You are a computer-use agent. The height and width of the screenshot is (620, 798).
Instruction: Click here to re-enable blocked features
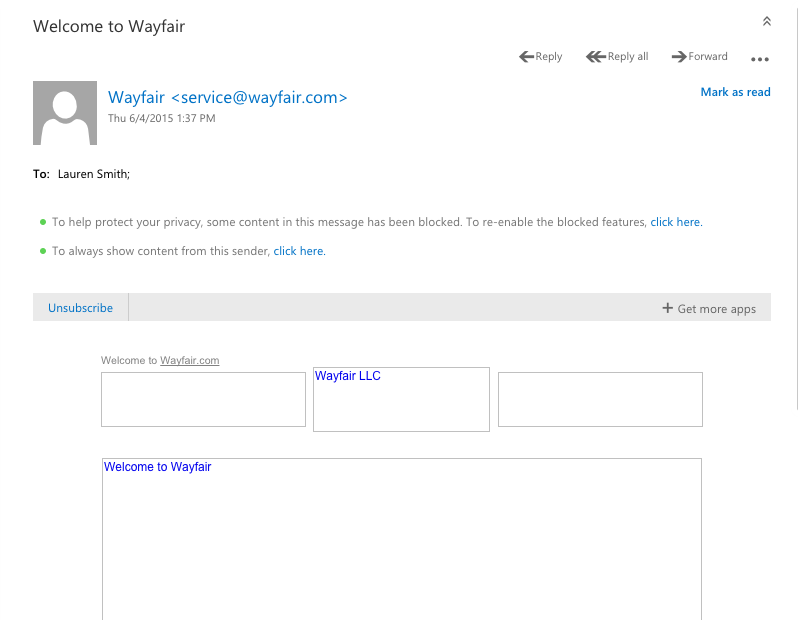675,222
